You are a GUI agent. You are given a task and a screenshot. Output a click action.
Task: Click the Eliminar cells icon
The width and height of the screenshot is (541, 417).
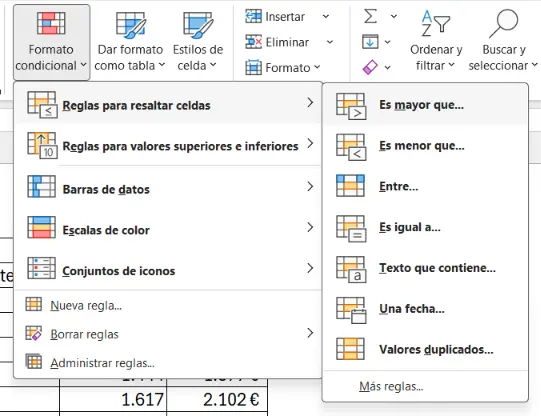coord(253,42)
